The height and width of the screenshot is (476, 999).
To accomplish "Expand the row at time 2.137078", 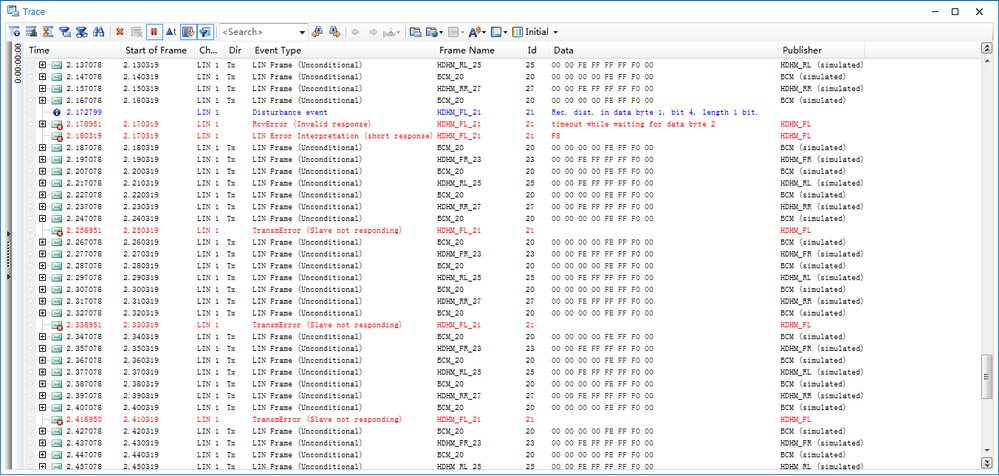I will [x=43, y=64].
